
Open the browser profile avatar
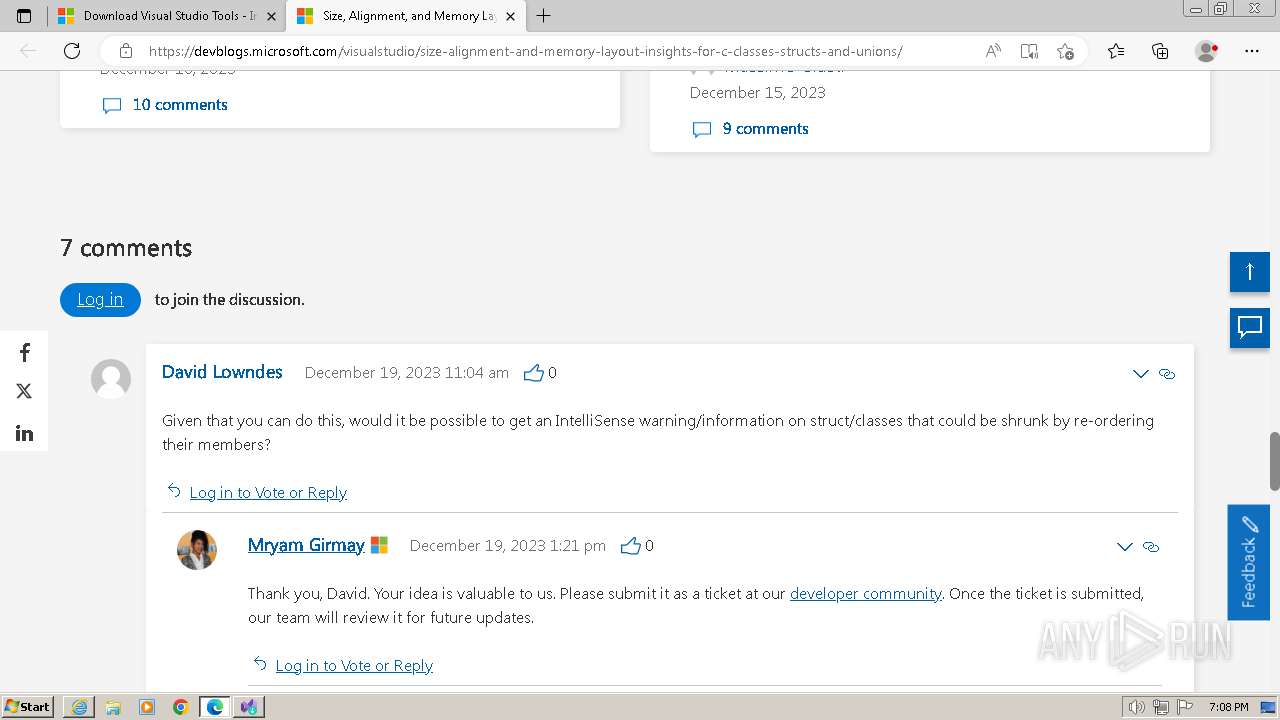point(1207,51)
